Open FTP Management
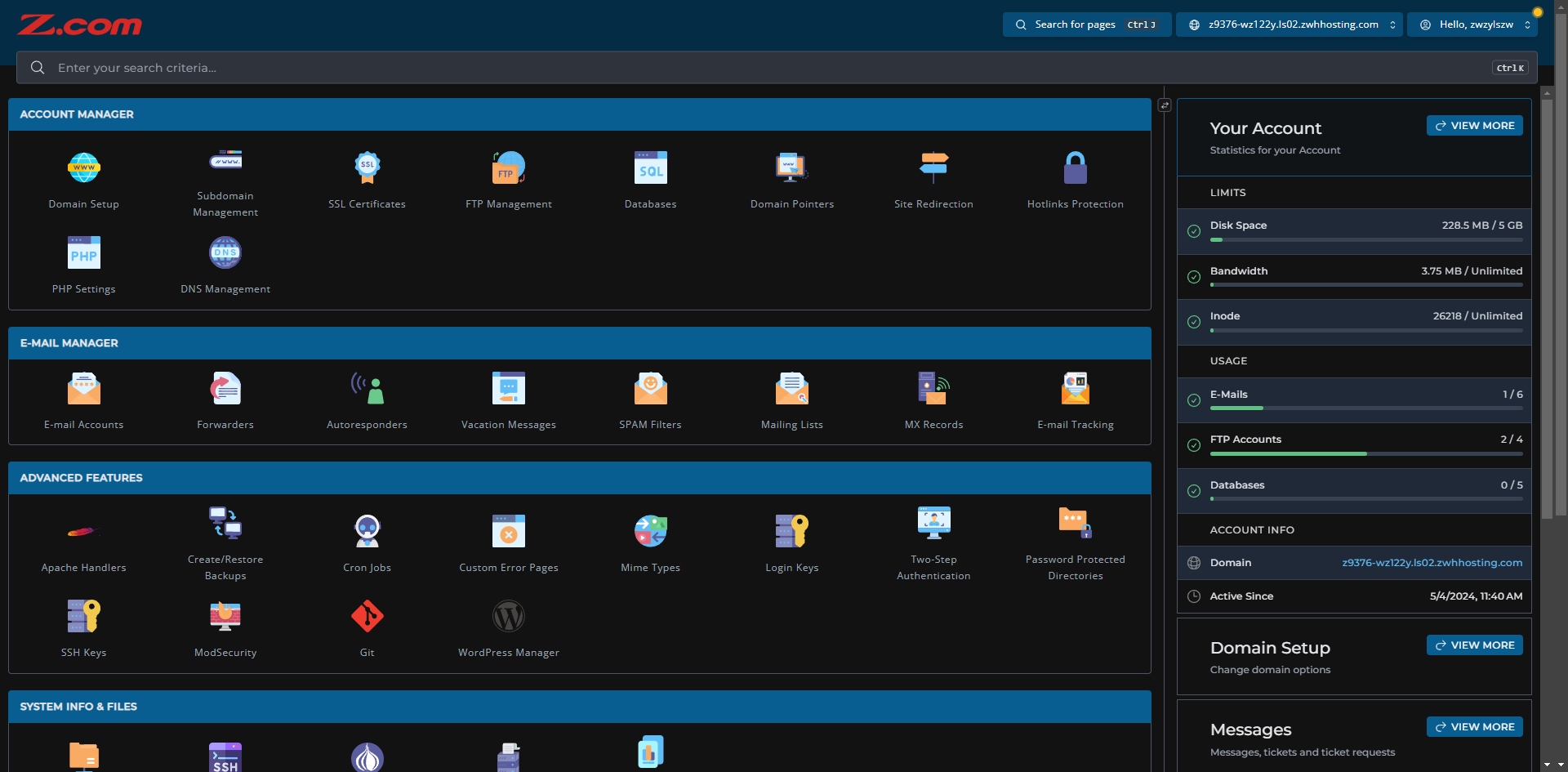Screen dimensions: 1568x772 click(x=509, y=180)
